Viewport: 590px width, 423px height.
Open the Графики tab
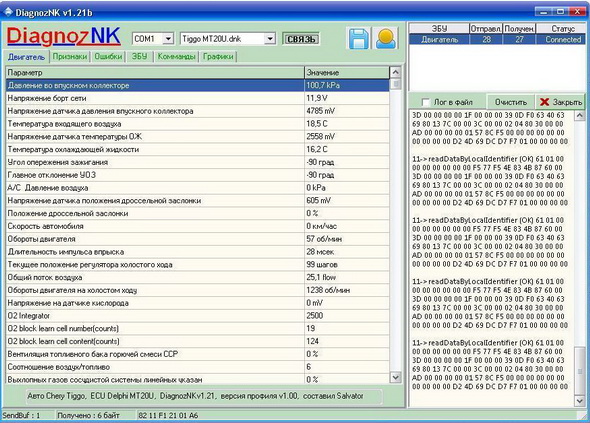pos(218,56)
